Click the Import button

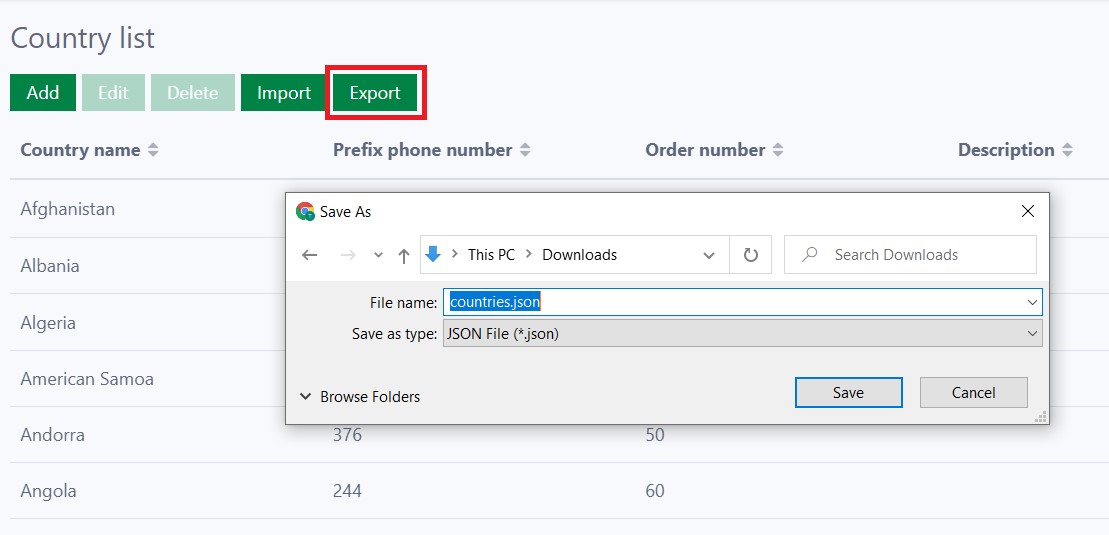284,93
